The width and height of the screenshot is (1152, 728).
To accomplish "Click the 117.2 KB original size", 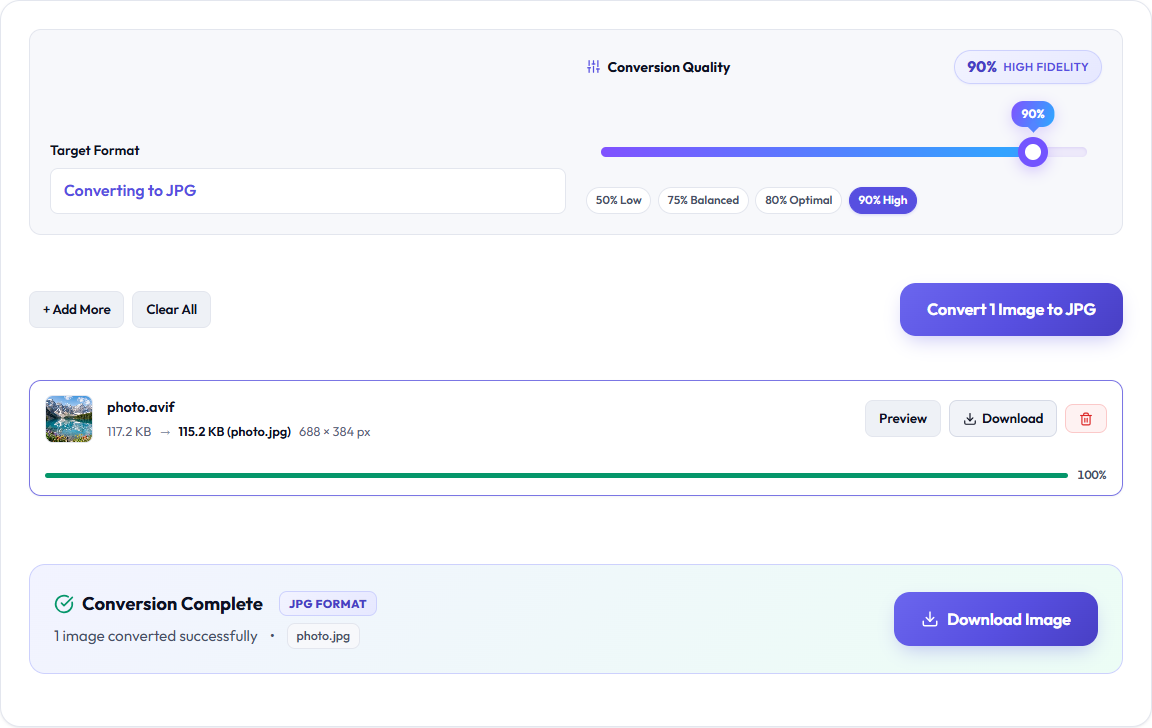I will click(x=129, y=432).
